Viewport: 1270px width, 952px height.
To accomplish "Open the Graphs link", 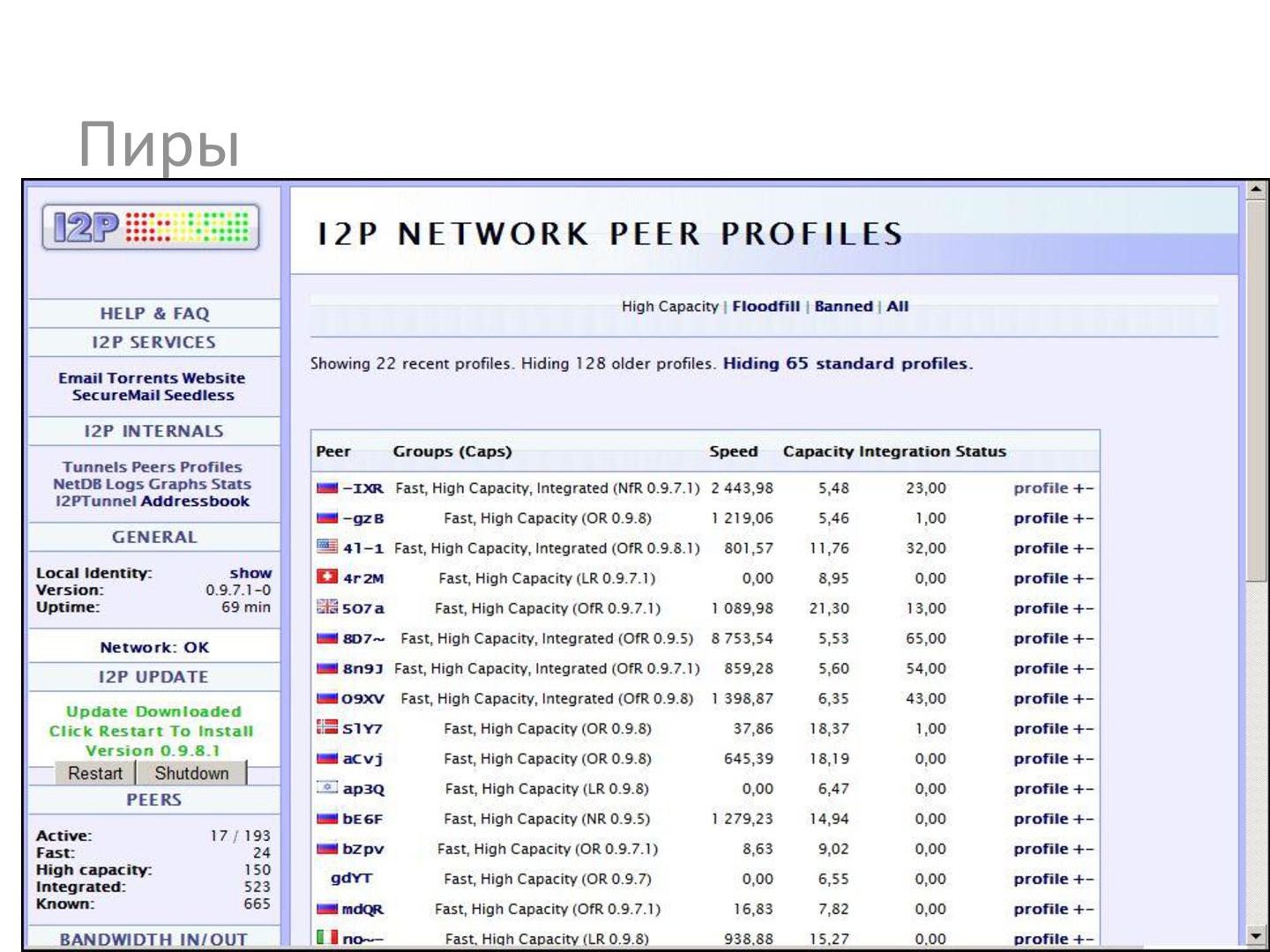I will click(x=176, y=484).
